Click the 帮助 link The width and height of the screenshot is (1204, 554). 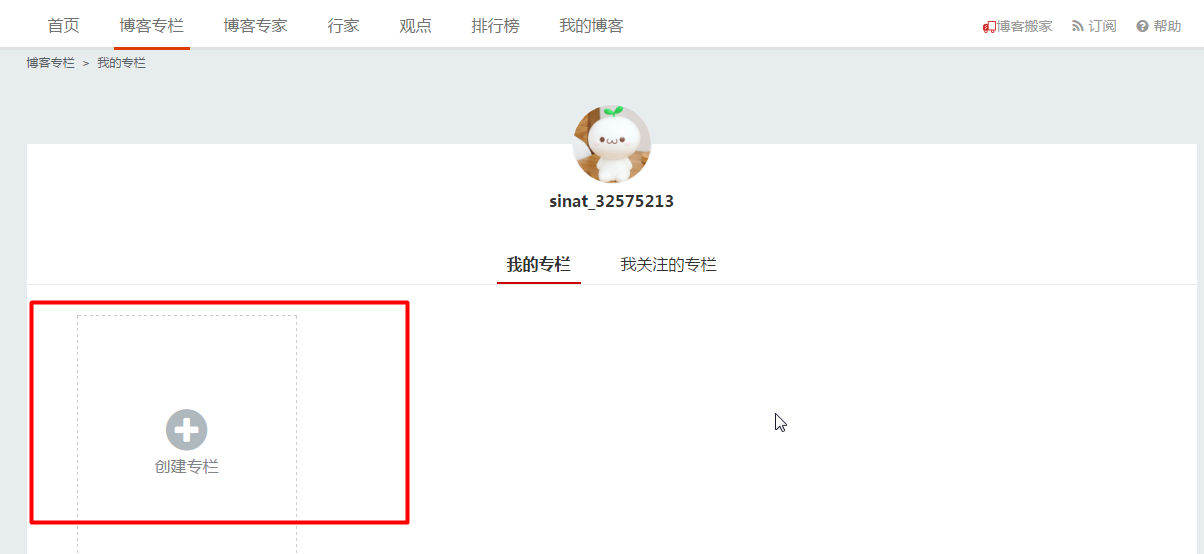coord(1167,27)
